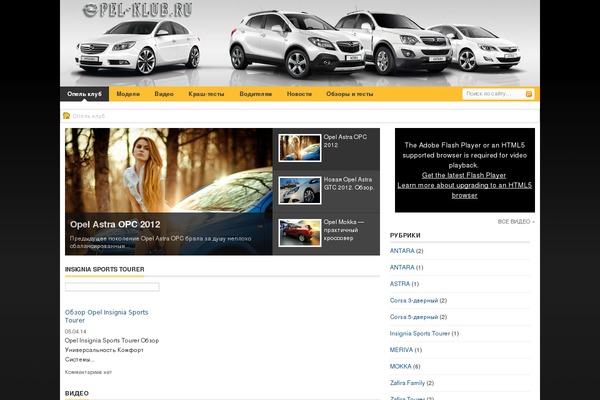Click the Opel Astra OPC 2012 sidebar slide title
This screenshot has height=400, width=600.
coord(345,141)
